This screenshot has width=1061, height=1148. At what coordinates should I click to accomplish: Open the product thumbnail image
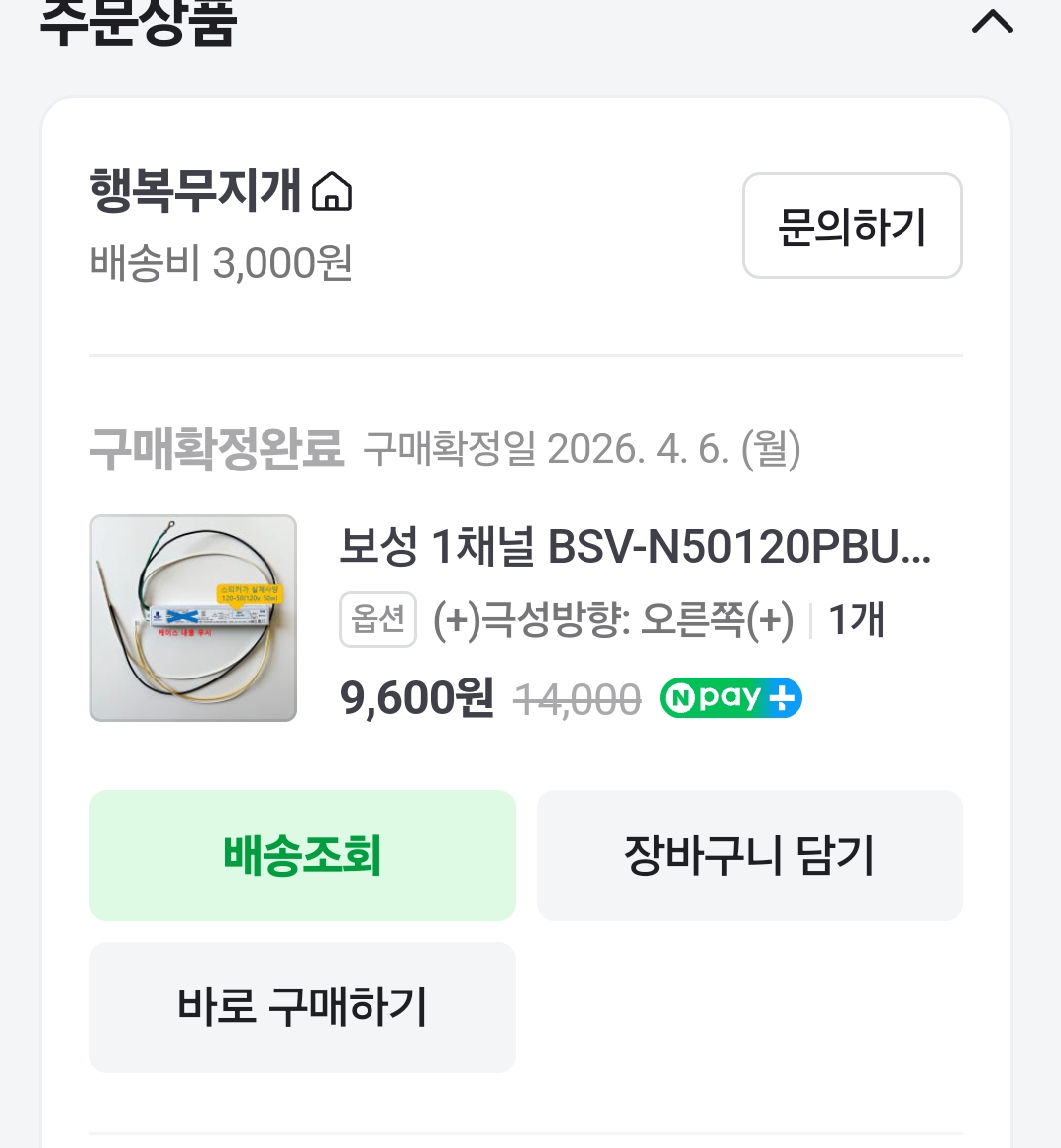[193, 617]
